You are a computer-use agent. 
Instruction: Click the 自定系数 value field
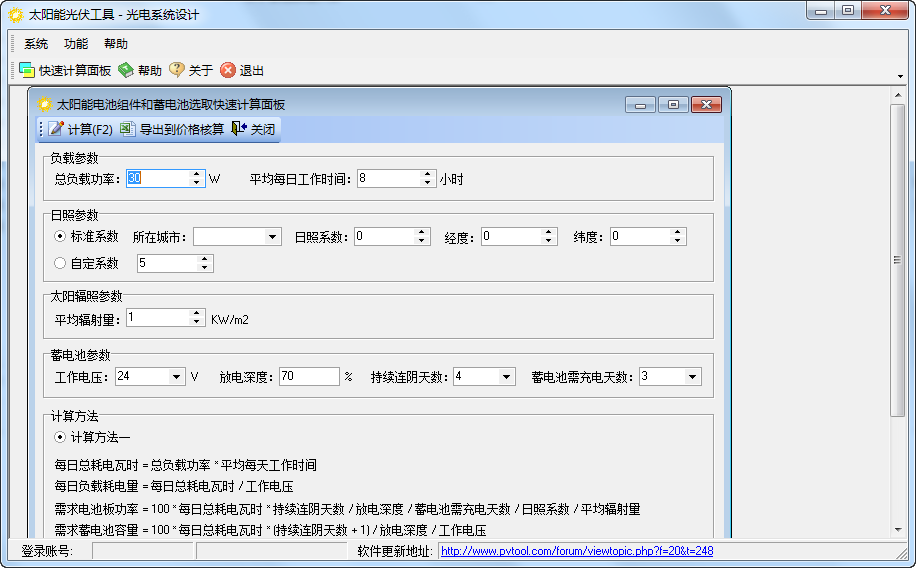coord(168,263)
